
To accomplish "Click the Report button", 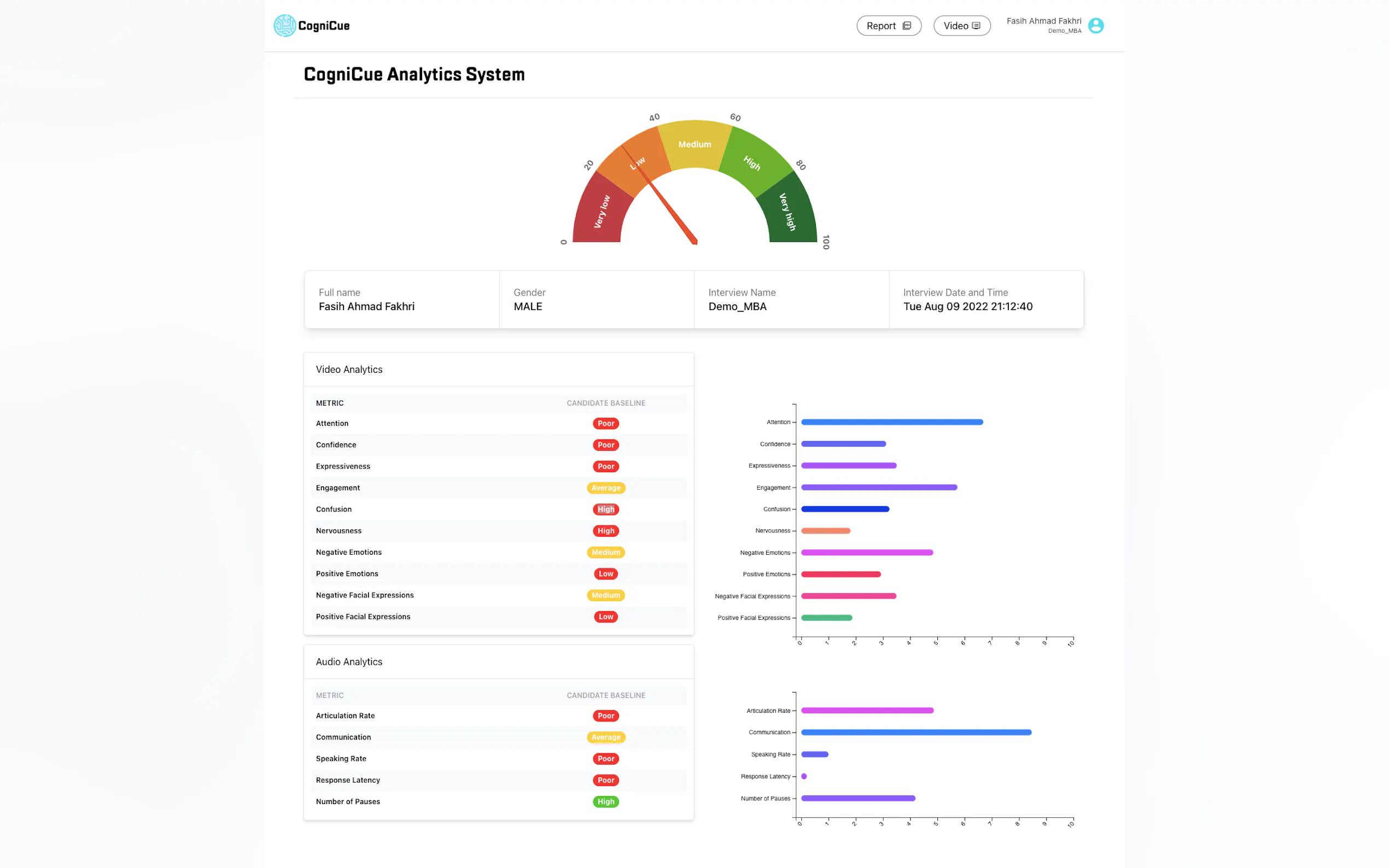I will pos(888,26).
